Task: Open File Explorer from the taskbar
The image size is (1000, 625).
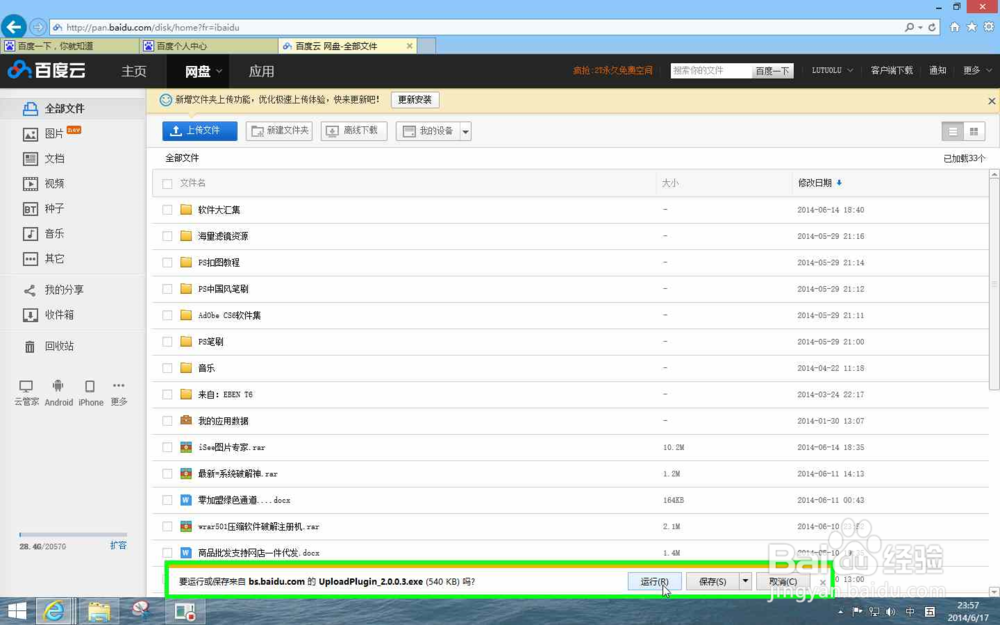Action: pyautogui.click(x=99, y=612)
